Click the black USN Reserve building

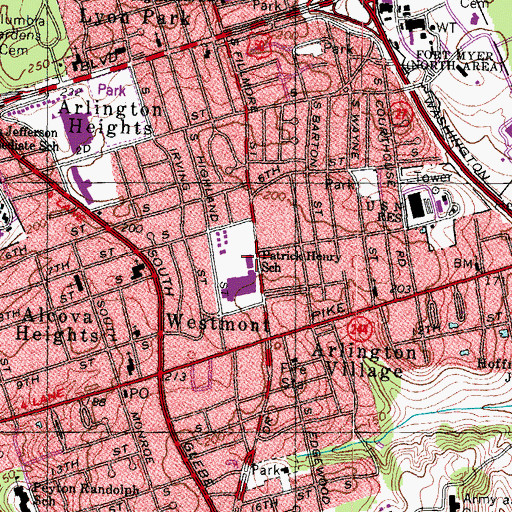(x=417, y=206)
